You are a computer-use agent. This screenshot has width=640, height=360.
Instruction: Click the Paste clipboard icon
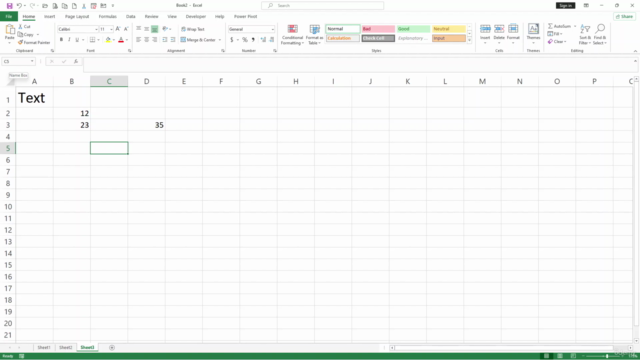pos(10,30)
